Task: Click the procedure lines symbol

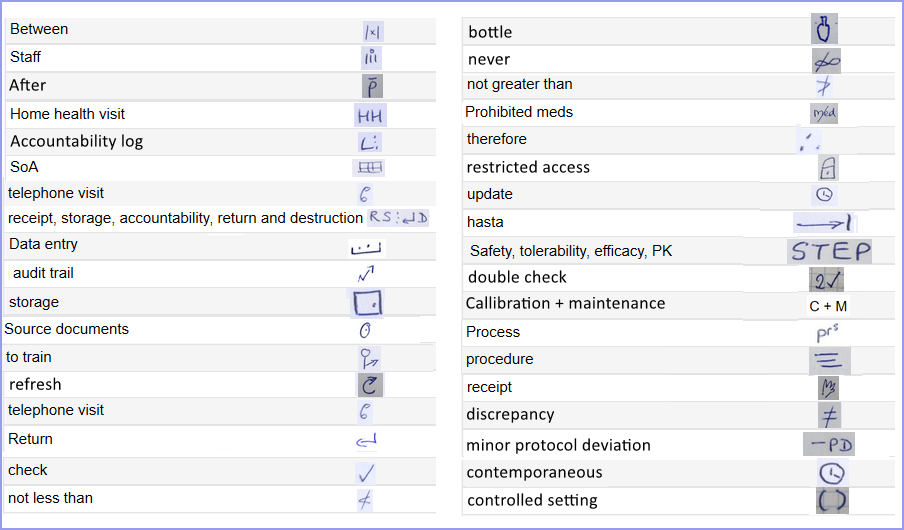Action: tap(829, 361)
